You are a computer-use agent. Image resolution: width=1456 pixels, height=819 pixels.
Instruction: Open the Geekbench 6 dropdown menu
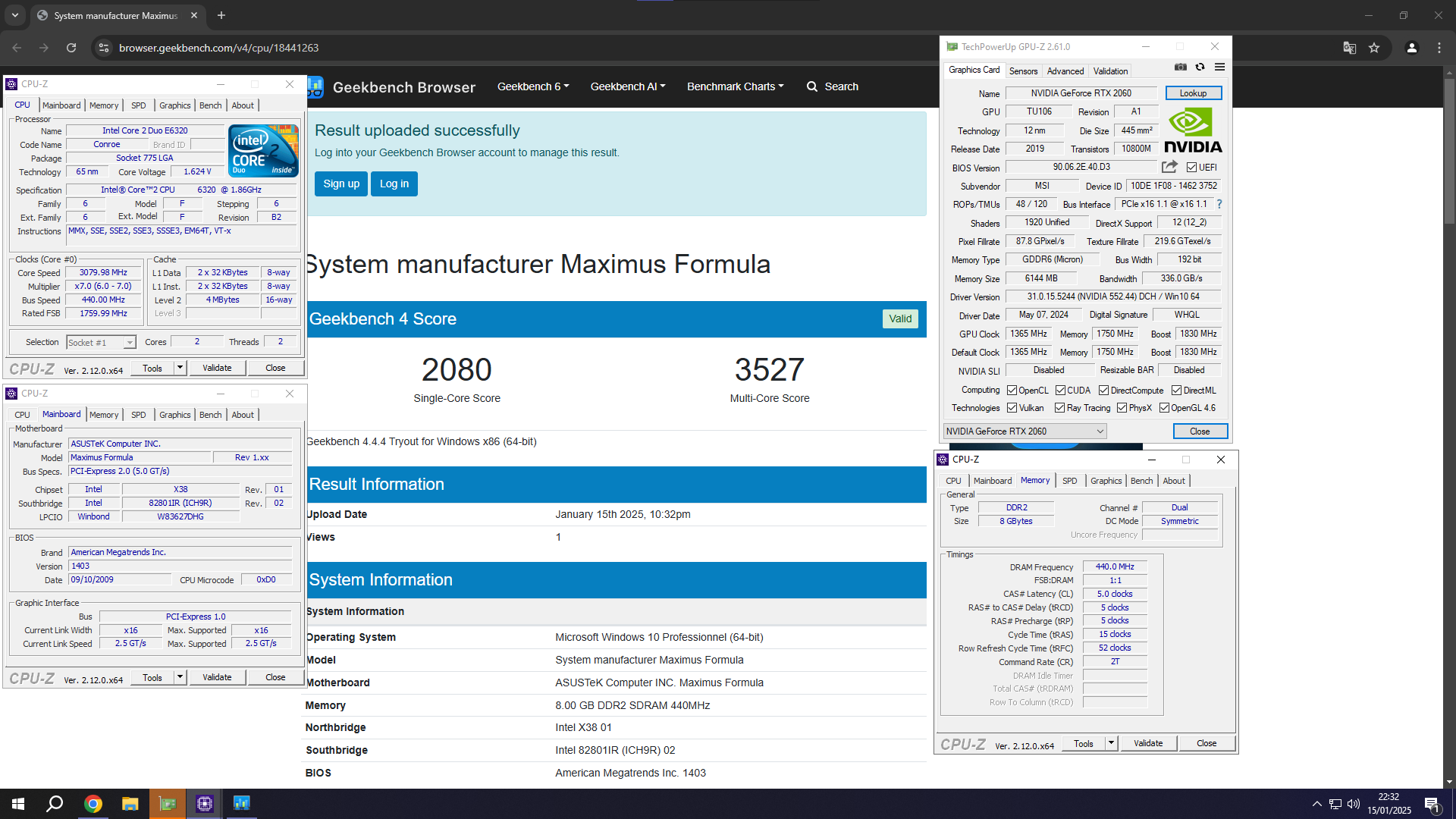tap(533, 86)
